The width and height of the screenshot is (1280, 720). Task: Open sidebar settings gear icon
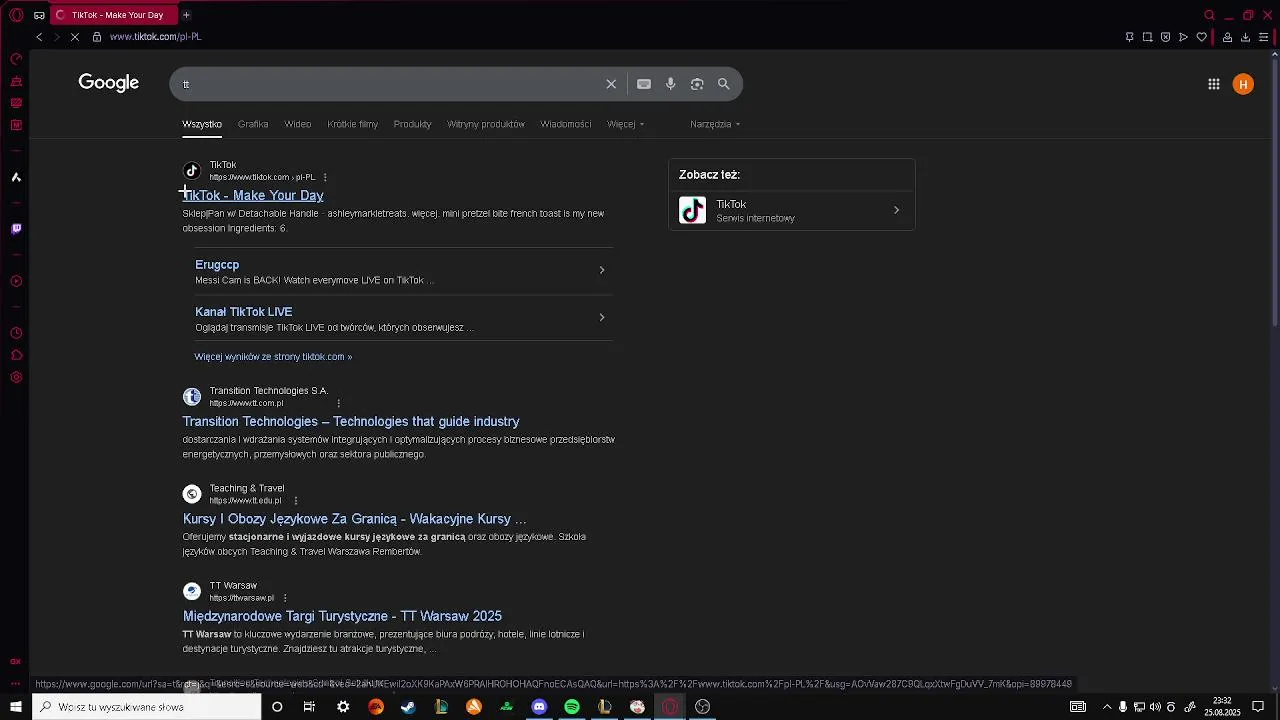pos(16,377)
